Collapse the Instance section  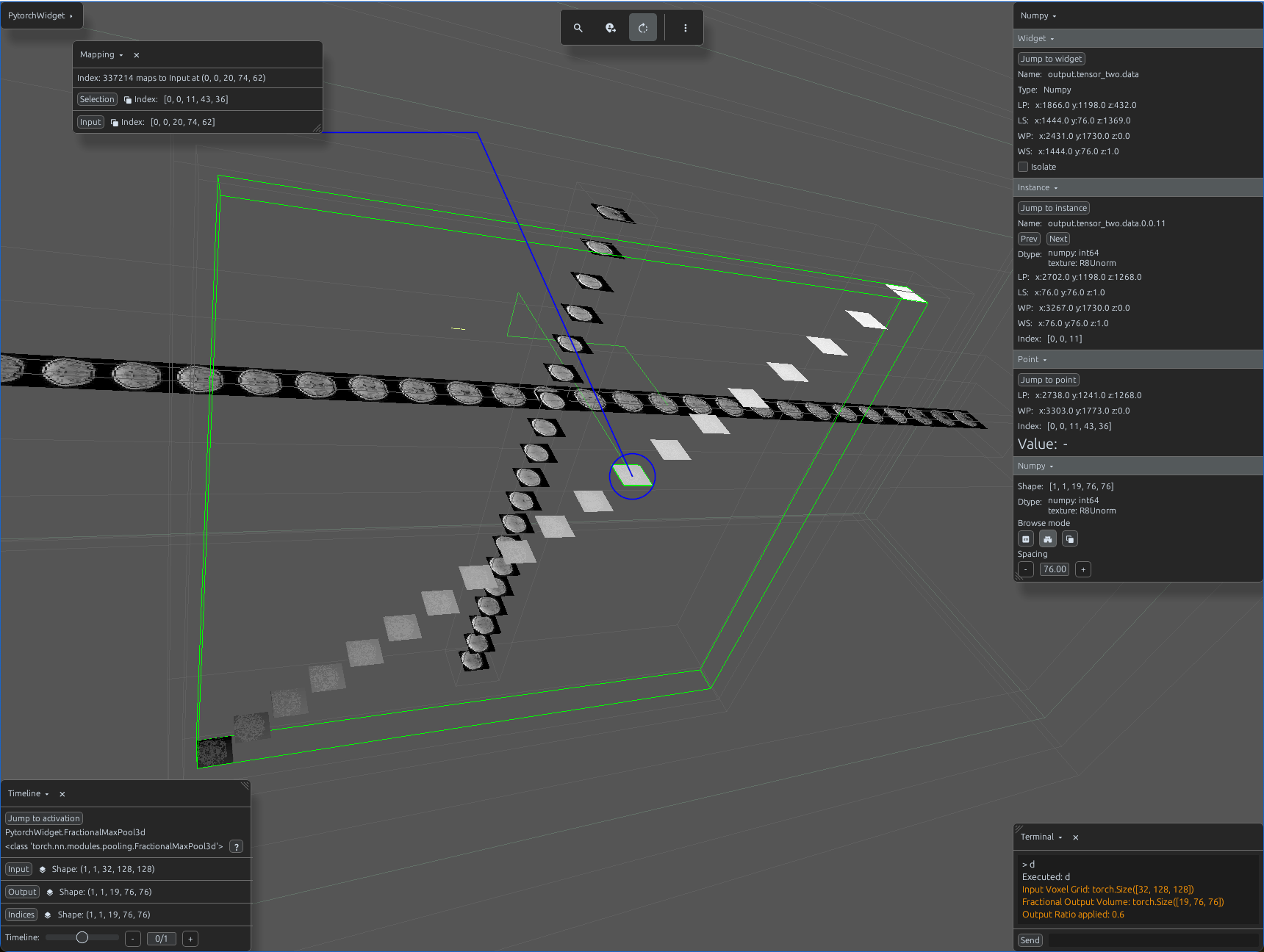coord(1038,187)
